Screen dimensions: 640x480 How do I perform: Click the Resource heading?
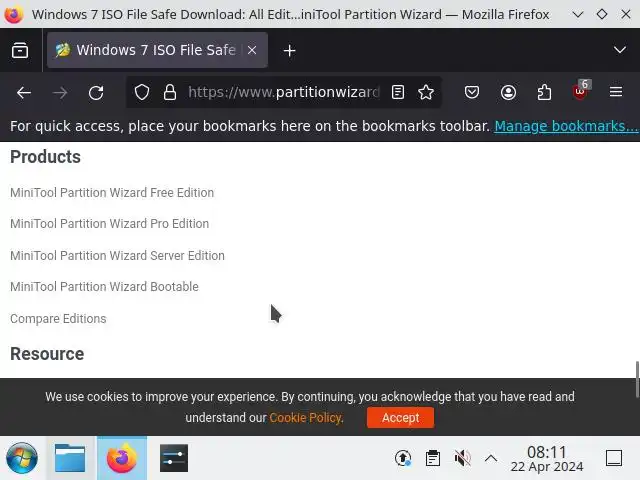[47, 354]
